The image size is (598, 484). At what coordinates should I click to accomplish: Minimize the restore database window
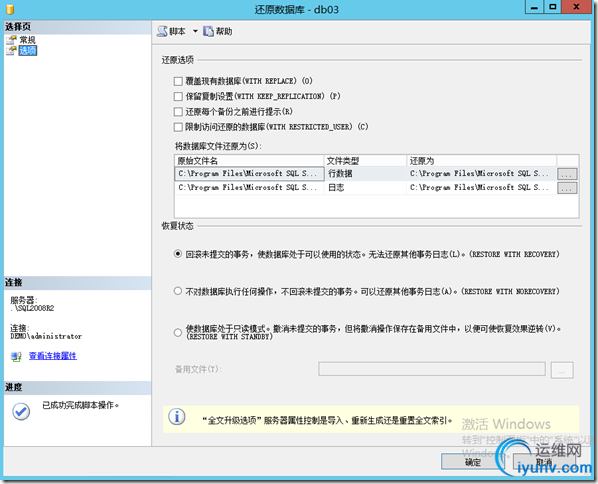(x=534, y=7)
